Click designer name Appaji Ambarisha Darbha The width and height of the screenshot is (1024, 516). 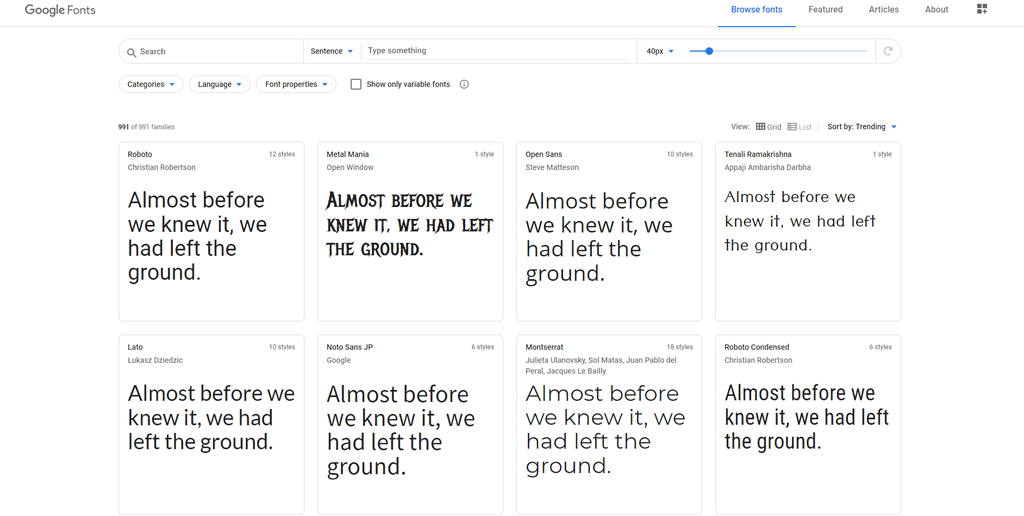767,167
